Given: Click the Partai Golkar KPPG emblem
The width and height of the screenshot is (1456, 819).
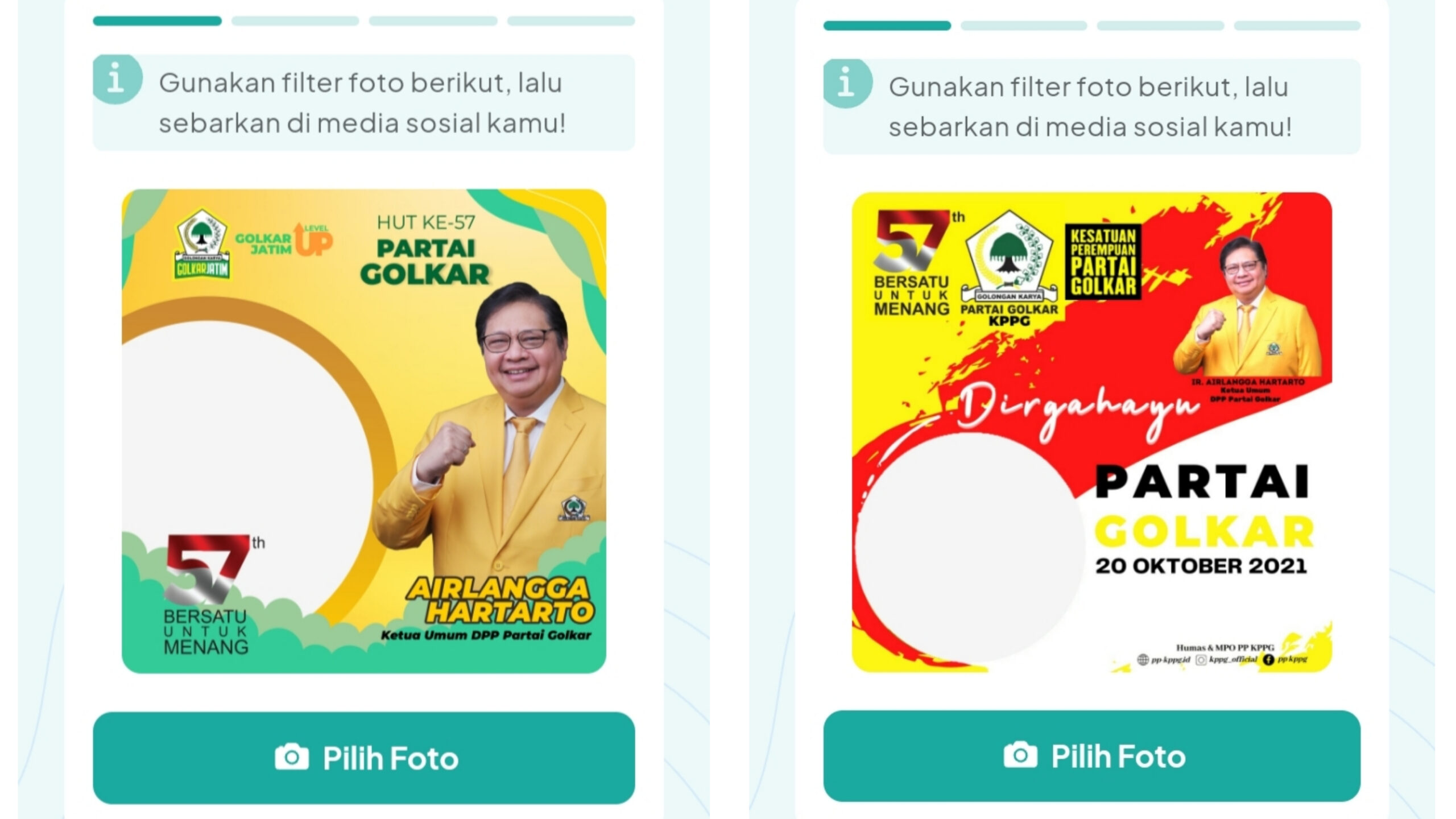Looking at the screenshot, I should 1009,268.
